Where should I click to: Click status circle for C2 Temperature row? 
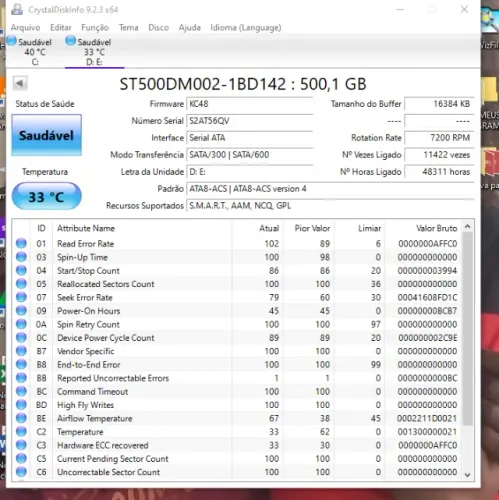[x=21, y=432]
